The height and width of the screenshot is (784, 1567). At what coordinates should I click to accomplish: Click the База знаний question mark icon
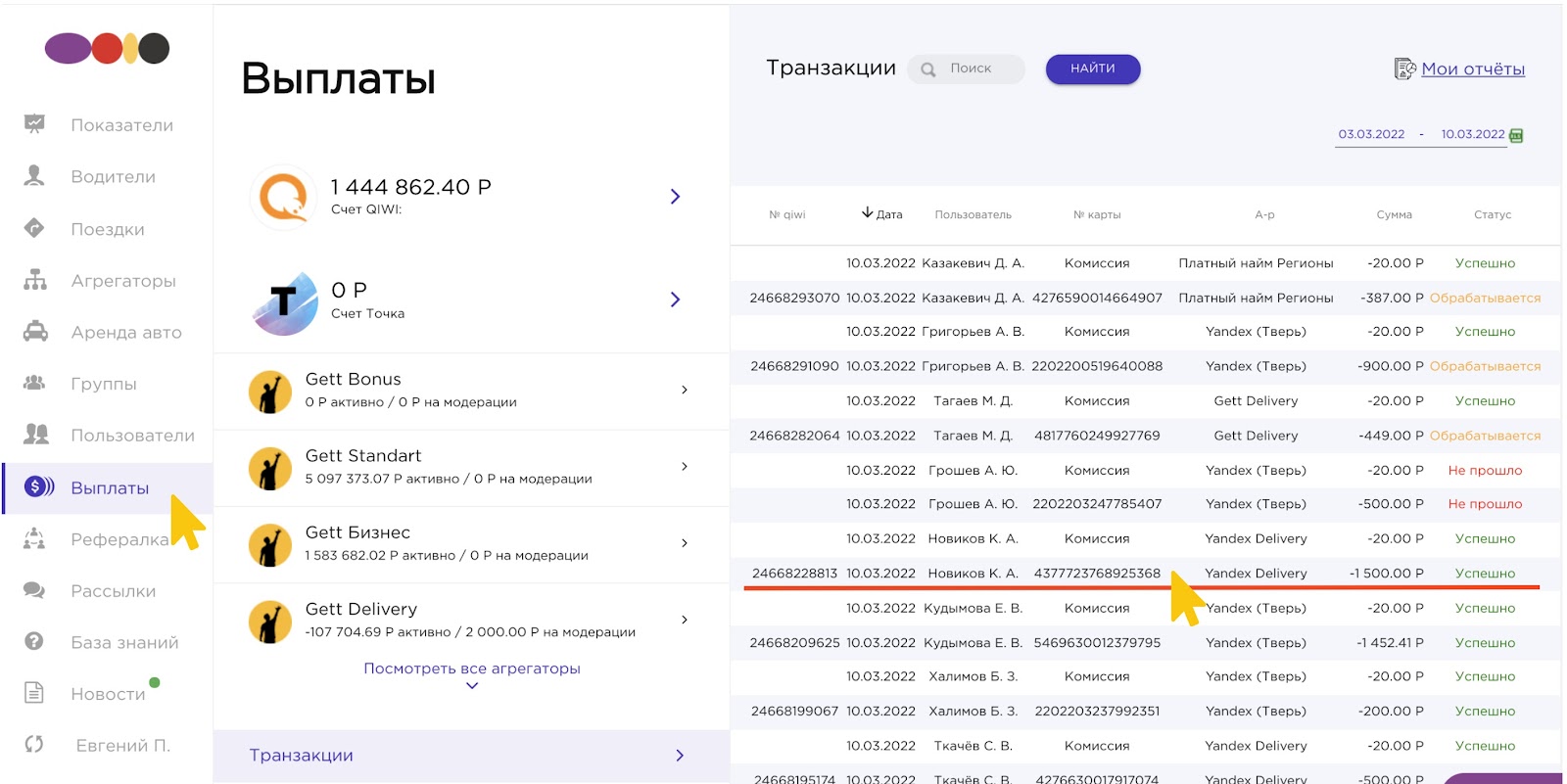[x=34, y=641]
